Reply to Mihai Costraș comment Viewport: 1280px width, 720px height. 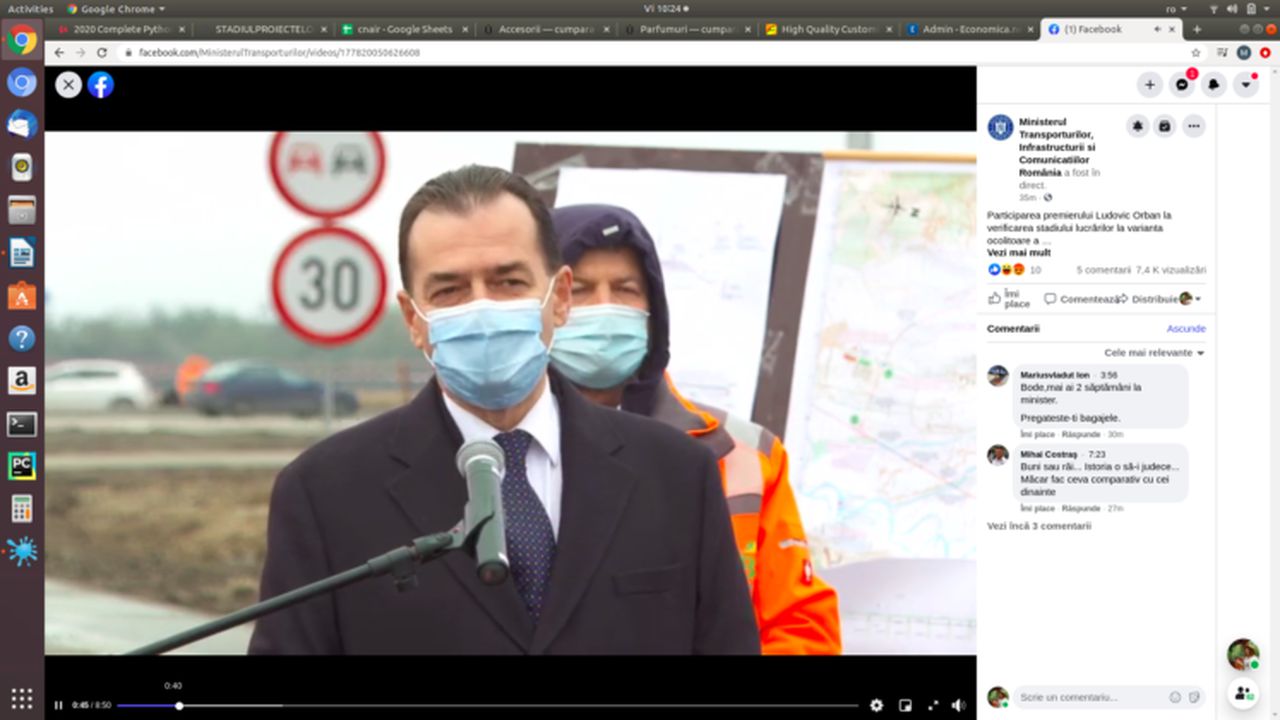[x=1080, y=508]
